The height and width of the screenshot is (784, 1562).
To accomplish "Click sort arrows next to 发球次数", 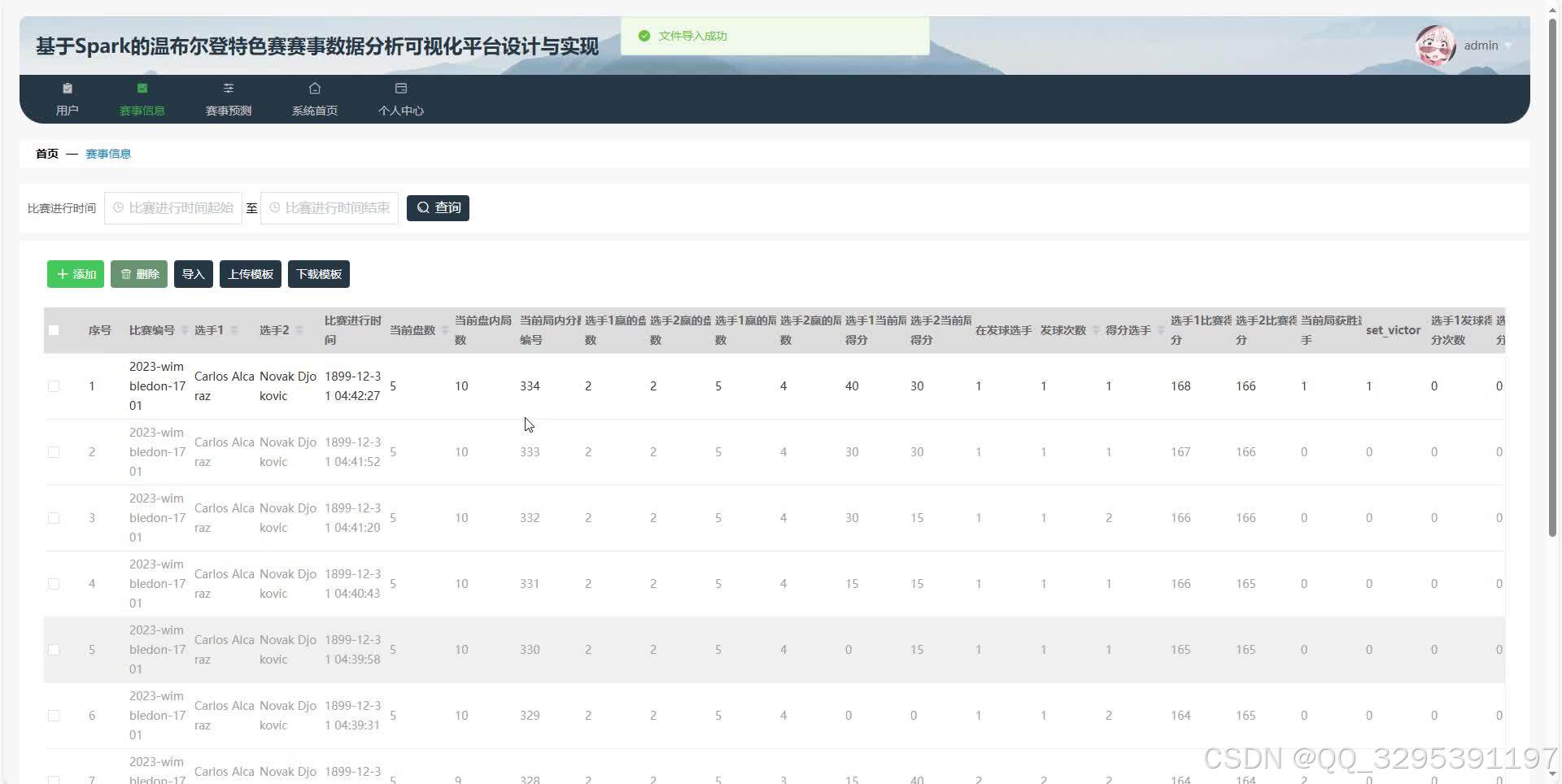I will [x=1096, y=330].
